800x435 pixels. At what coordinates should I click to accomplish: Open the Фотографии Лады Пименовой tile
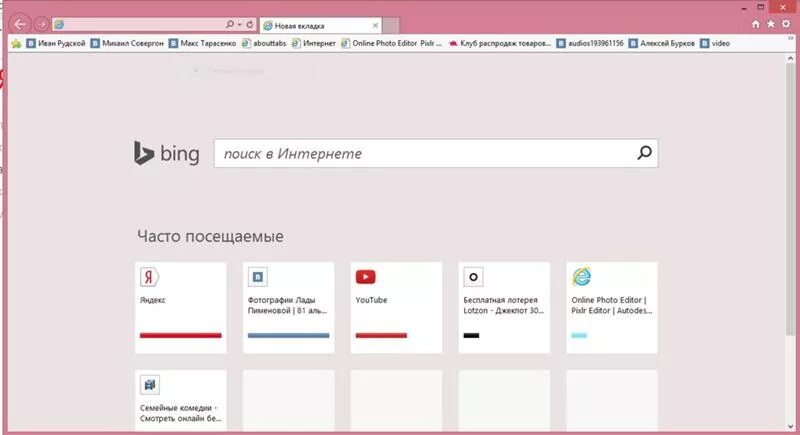tap(288, 308)
